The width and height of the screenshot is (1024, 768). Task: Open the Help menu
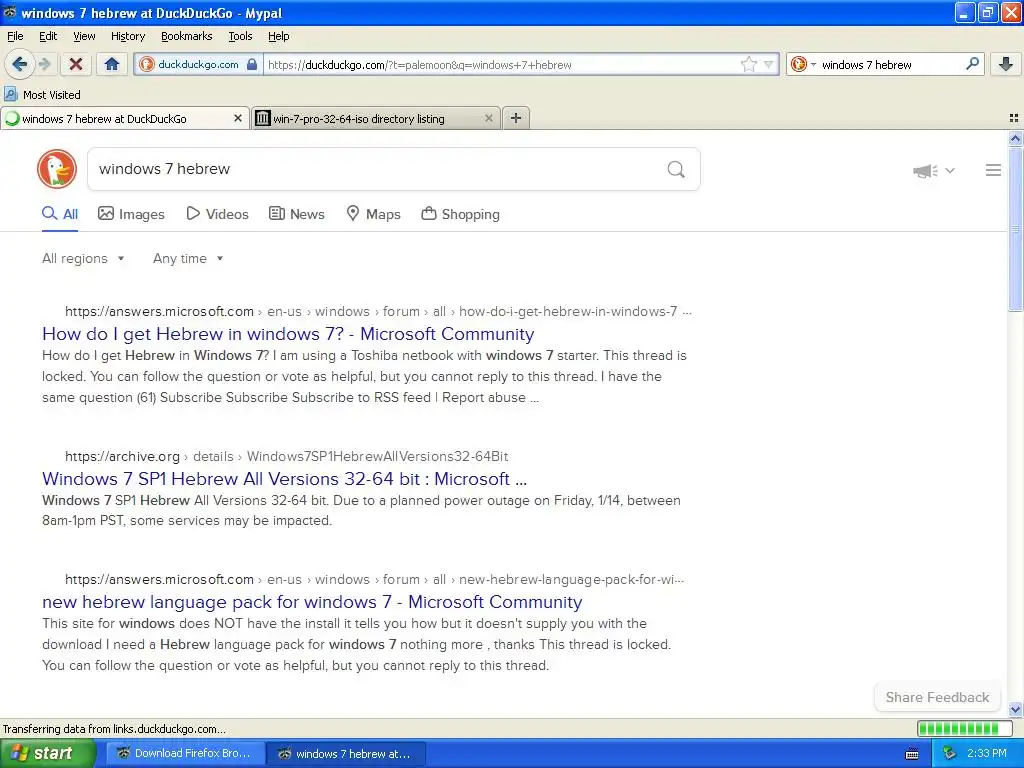[279, 36]
